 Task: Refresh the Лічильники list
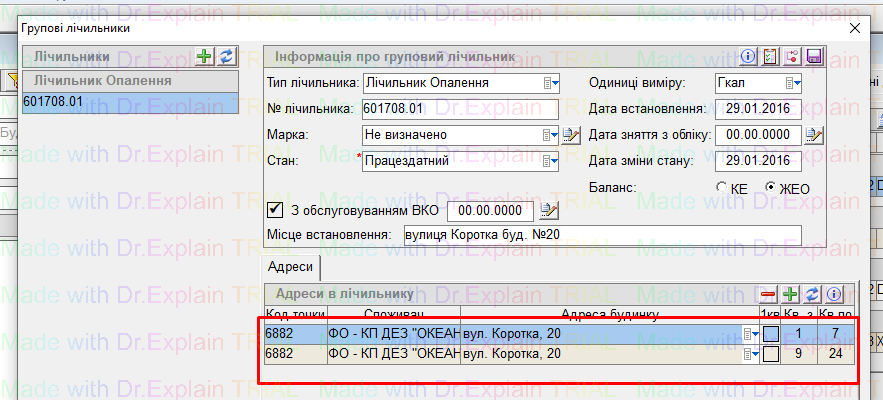tap(226, 56)
